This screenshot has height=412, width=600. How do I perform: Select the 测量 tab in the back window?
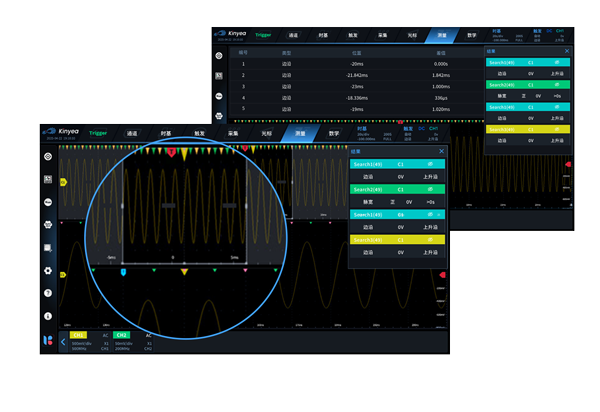[x=442, y=35]
